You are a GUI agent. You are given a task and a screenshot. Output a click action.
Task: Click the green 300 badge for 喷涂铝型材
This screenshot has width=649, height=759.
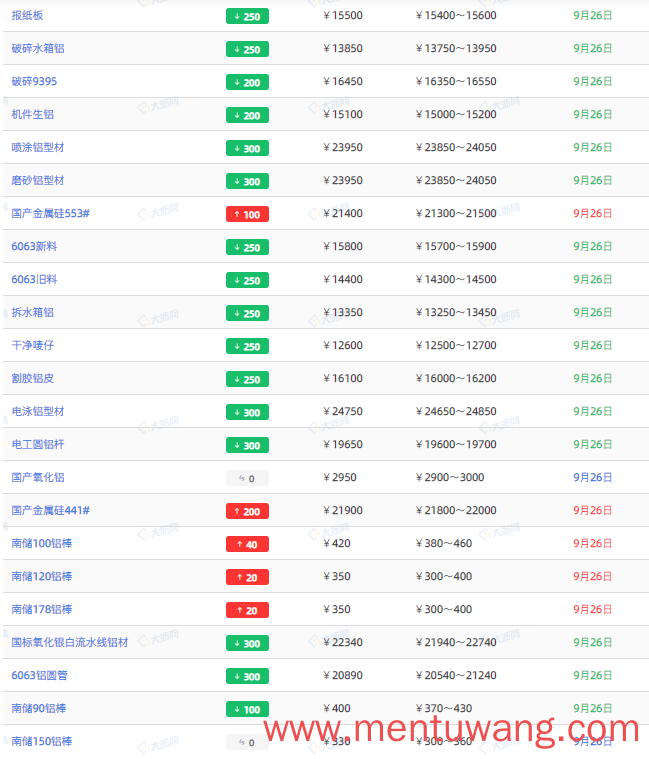(x=247, y=148)
